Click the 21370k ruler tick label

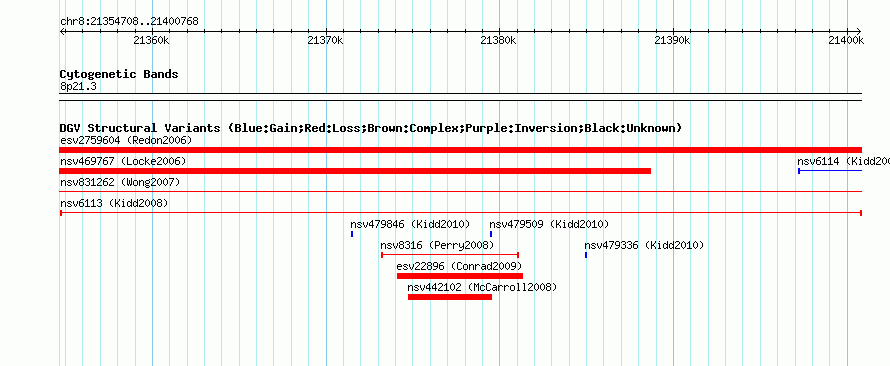coord(325,41)
